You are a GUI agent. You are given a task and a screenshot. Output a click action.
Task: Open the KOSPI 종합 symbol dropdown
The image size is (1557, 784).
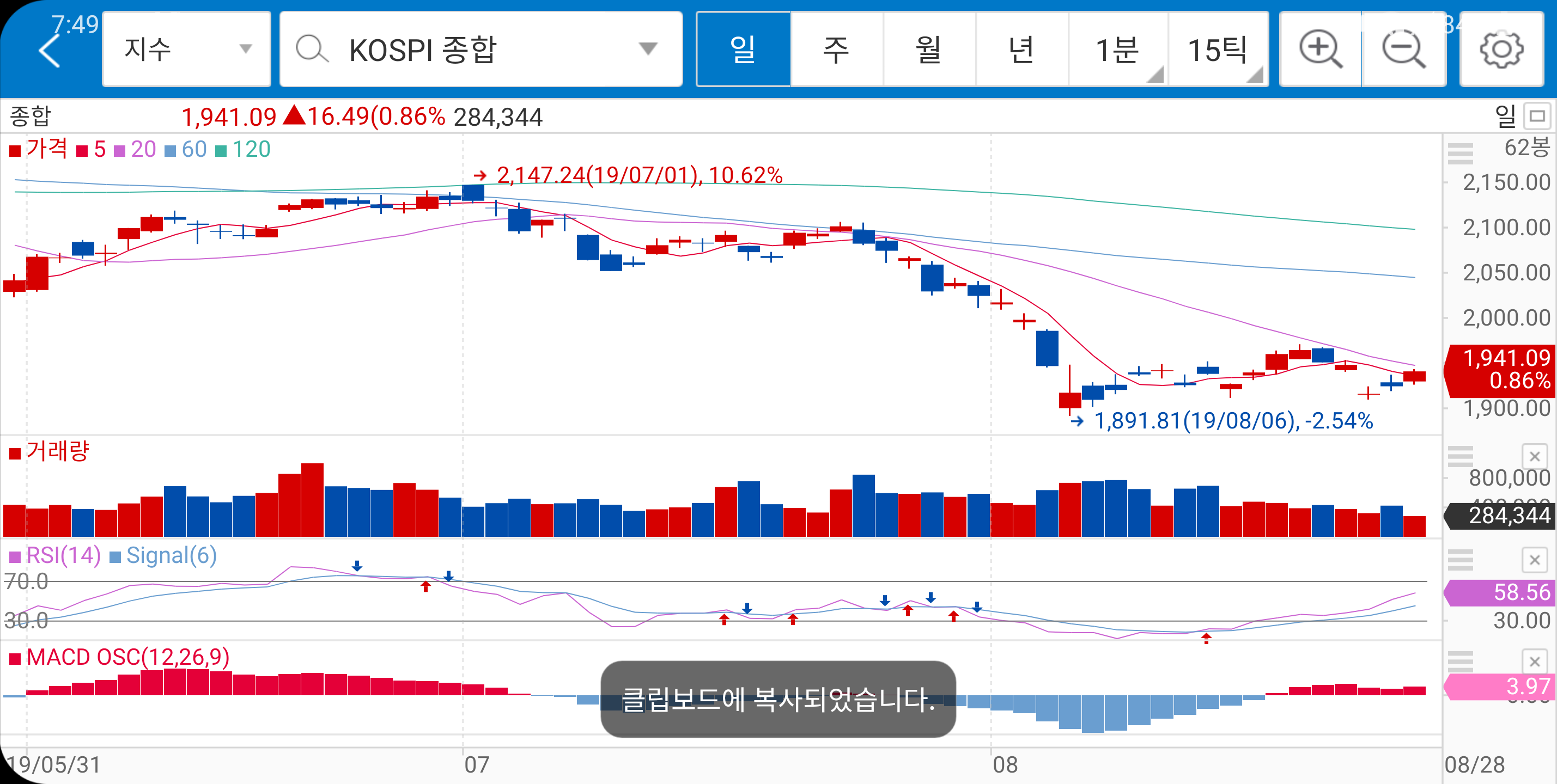coord(648,49)
